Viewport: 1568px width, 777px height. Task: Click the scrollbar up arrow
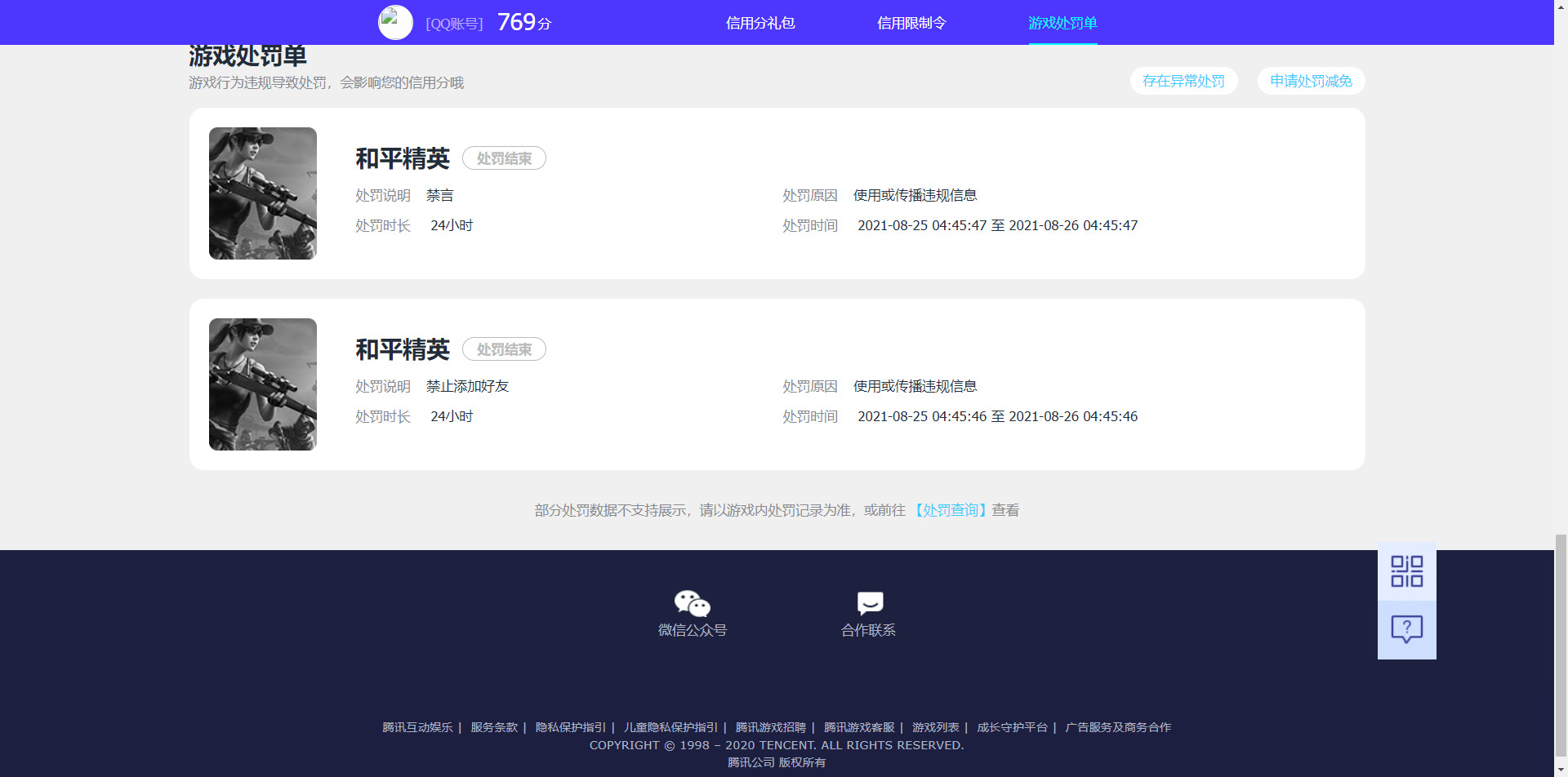[1561, 7]
